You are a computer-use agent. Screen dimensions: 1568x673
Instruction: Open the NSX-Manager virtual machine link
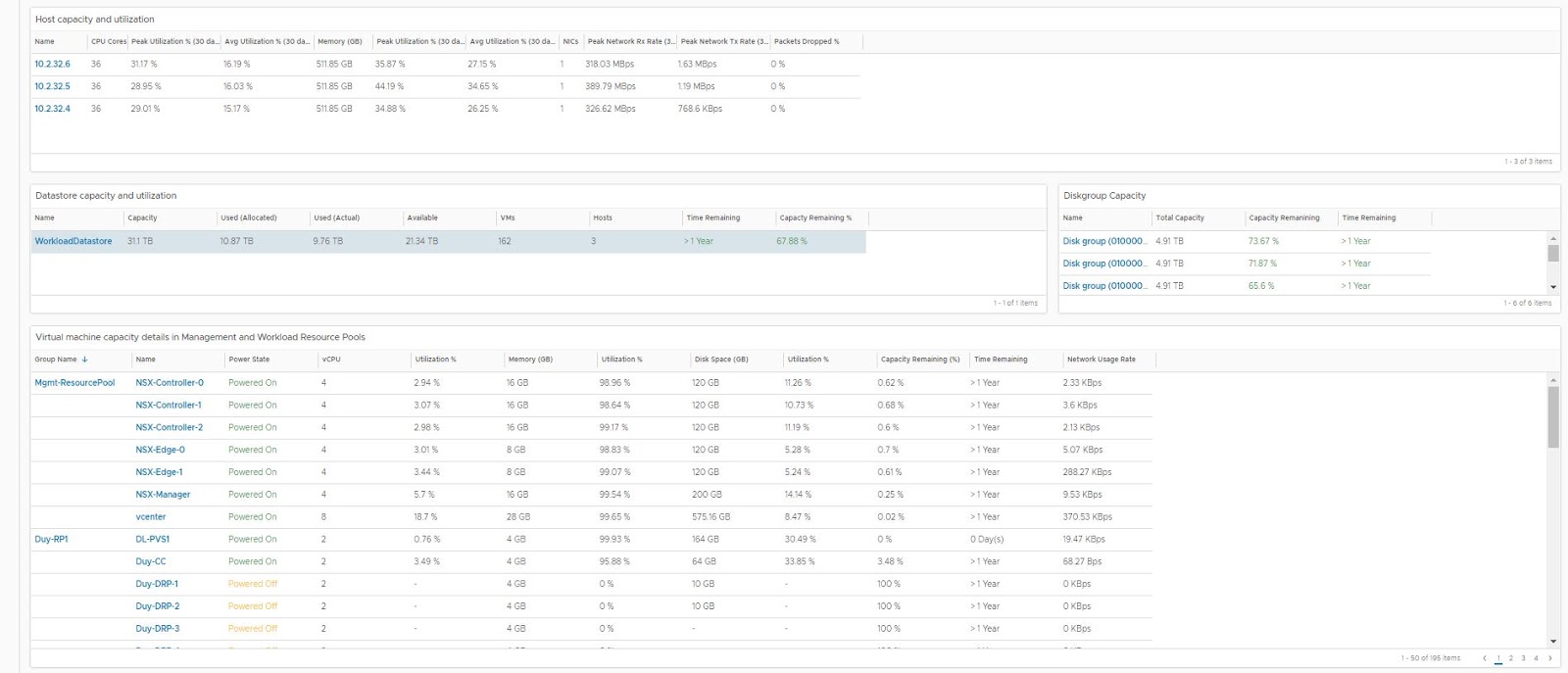[x=163, y=495]
